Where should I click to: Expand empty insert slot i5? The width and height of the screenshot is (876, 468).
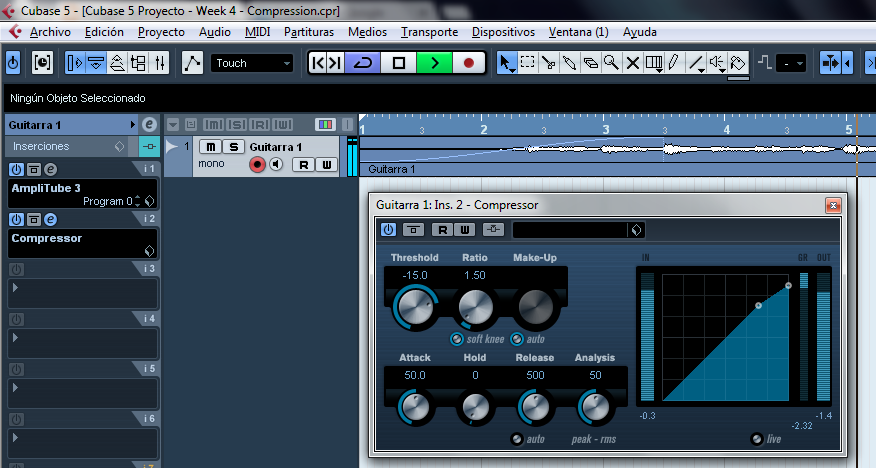[15, 388]
